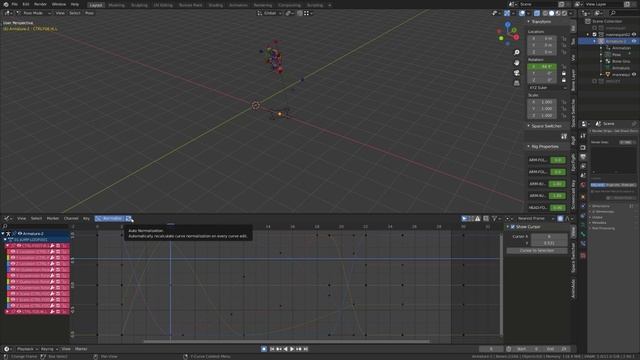The width and height of the screenshot is (640, 360).
Task: Toggle the auto keying record button
Action: [264, 349]
